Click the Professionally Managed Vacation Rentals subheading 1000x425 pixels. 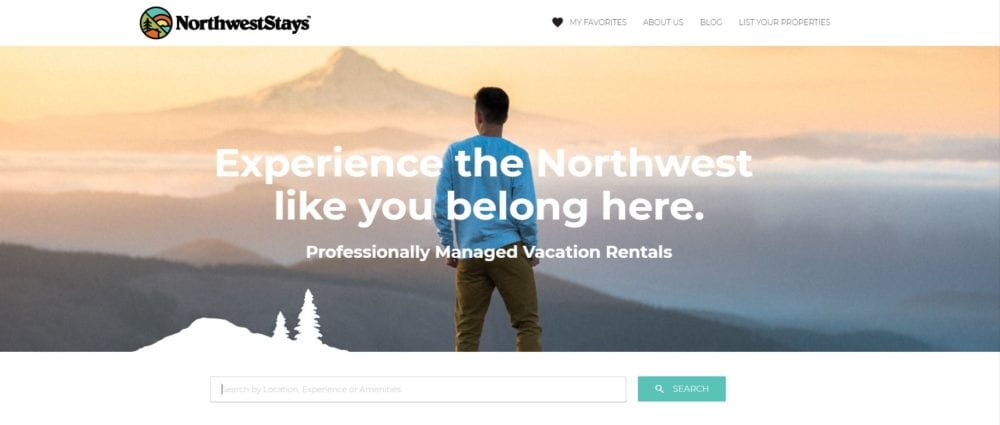tap(489, 252)
